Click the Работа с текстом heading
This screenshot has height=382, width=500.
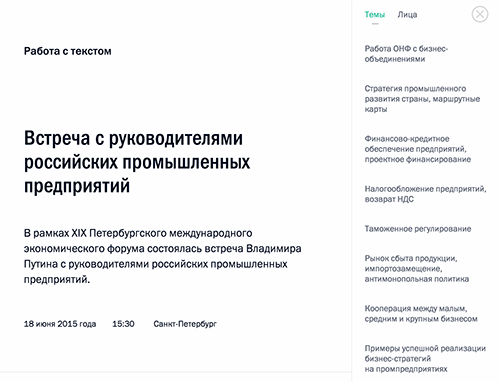[x=68, y=51]
